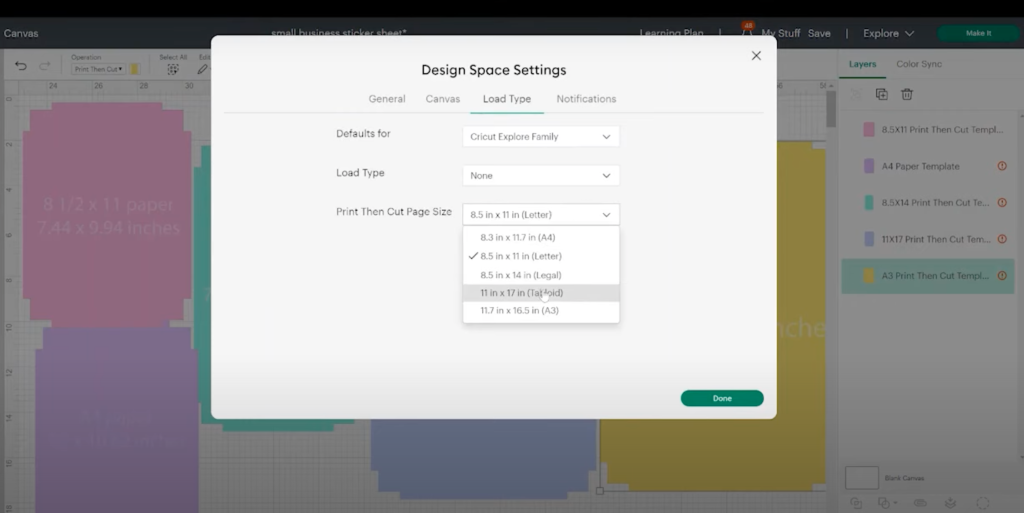This screenshot has height=513, width=1024.
Task: Click the Attach paperclip icon
Action: pyautogui.click(x=920, y=503)
